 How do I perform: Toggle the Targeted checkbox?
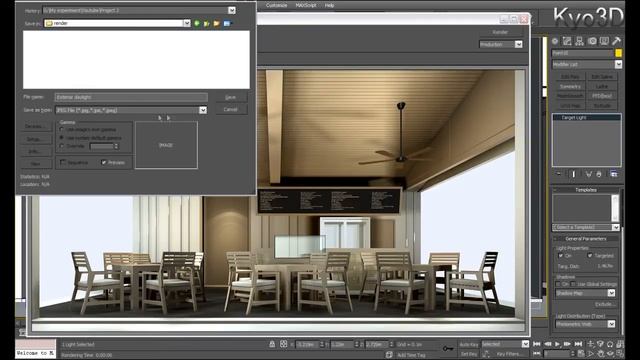pos(589,256)
